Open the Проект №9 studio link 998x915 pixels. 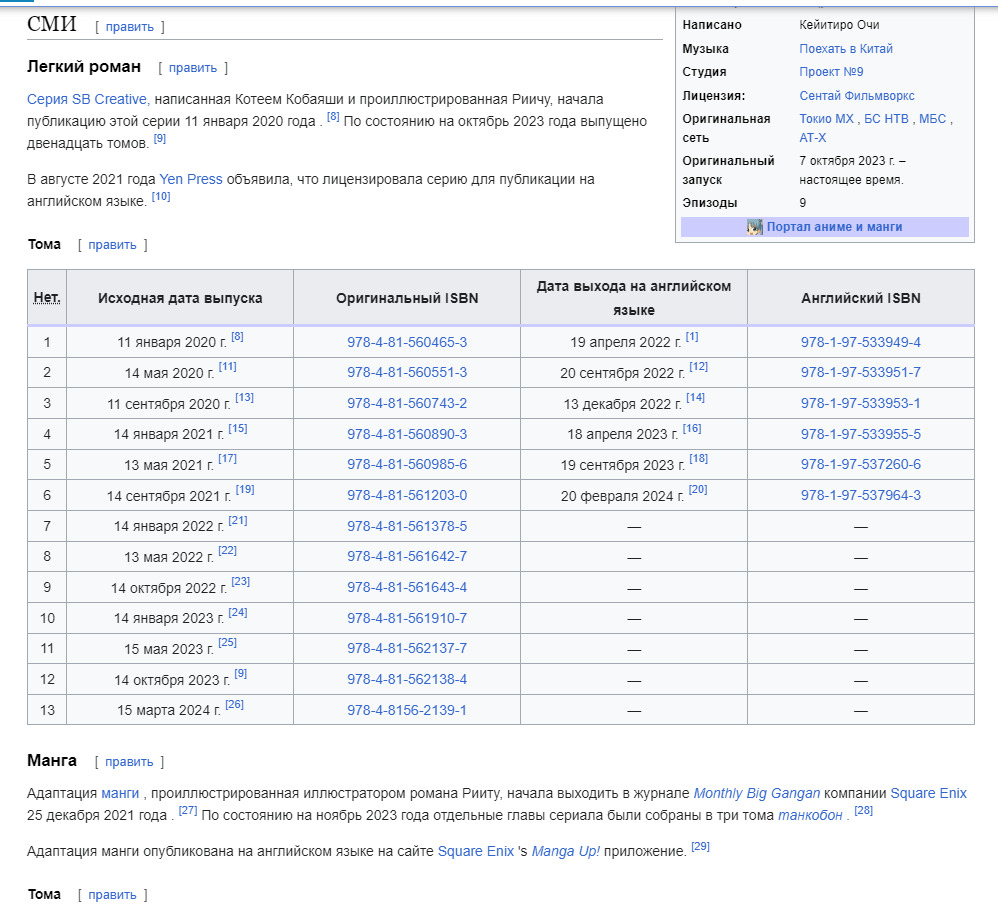pos(831,72)
